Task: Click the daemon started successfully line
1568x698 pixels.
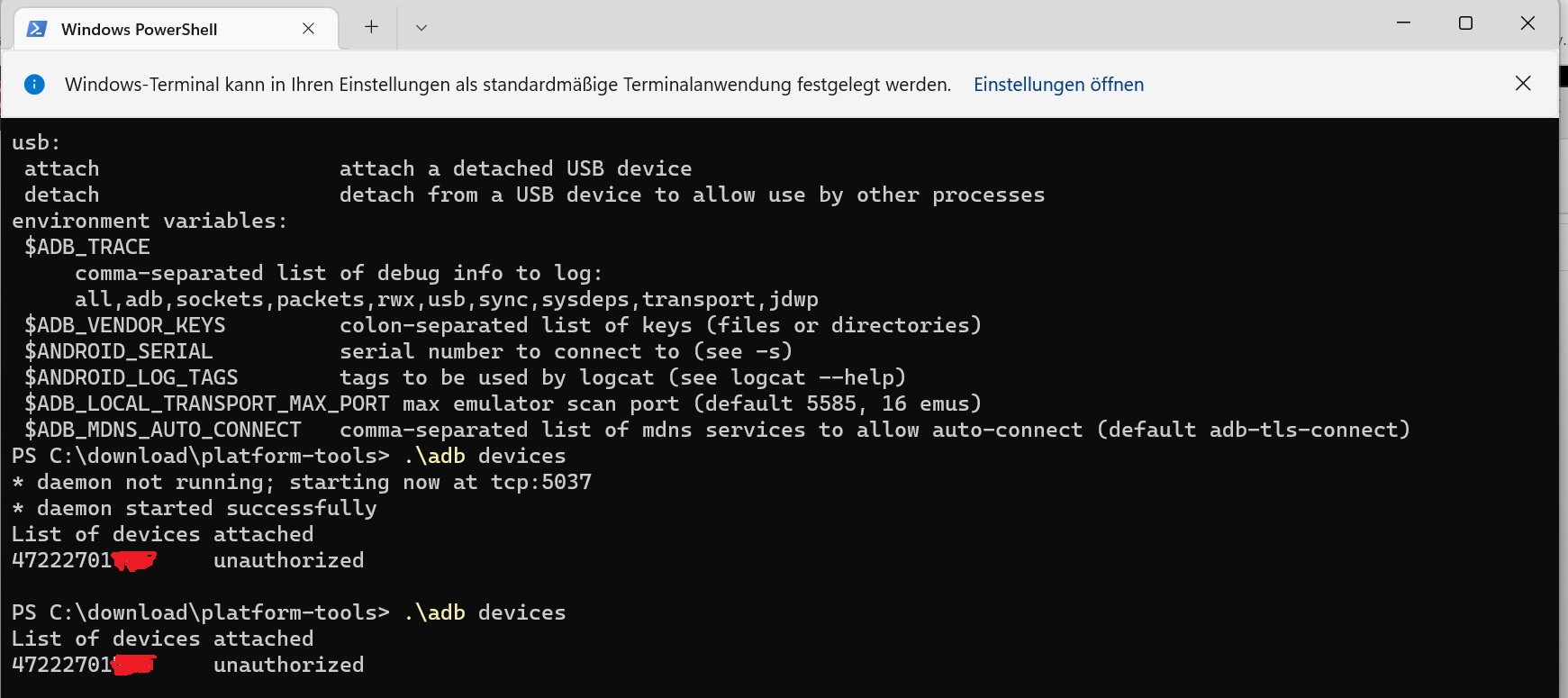Action: (x=195, y=508)
